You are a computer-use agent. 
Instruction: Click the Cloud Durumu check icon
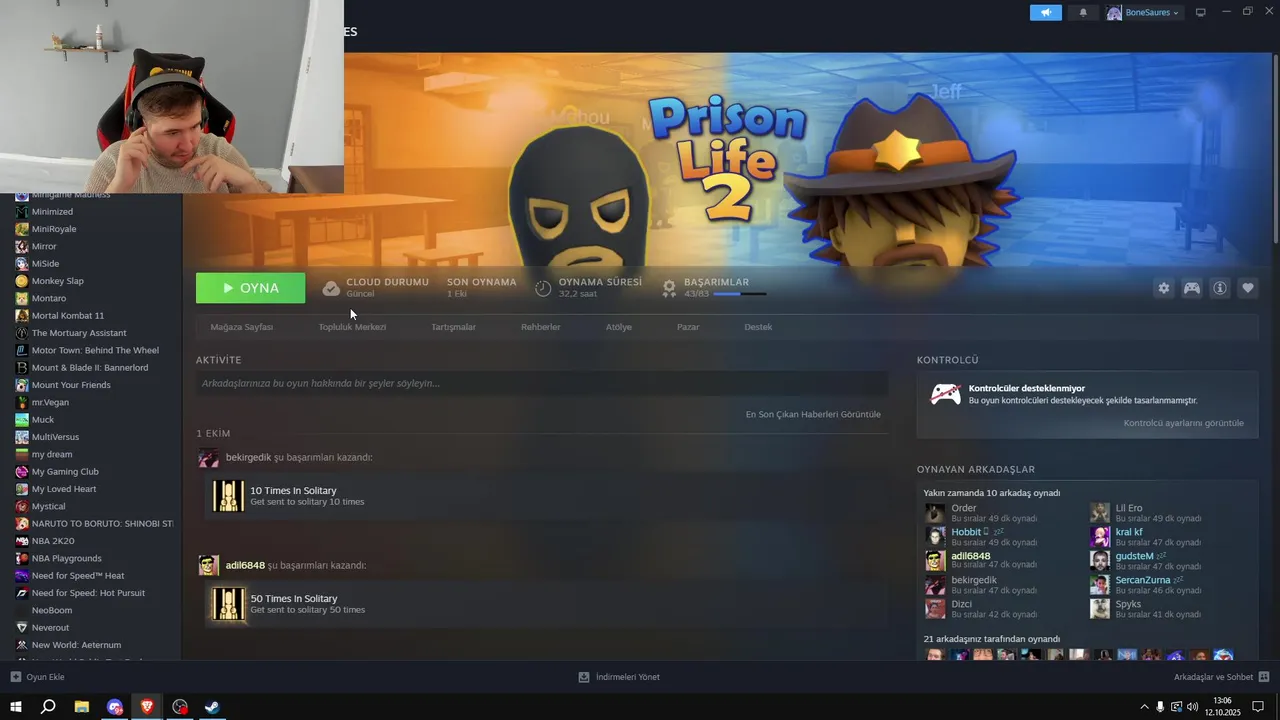pyautogui.click(x=331, y=288)
